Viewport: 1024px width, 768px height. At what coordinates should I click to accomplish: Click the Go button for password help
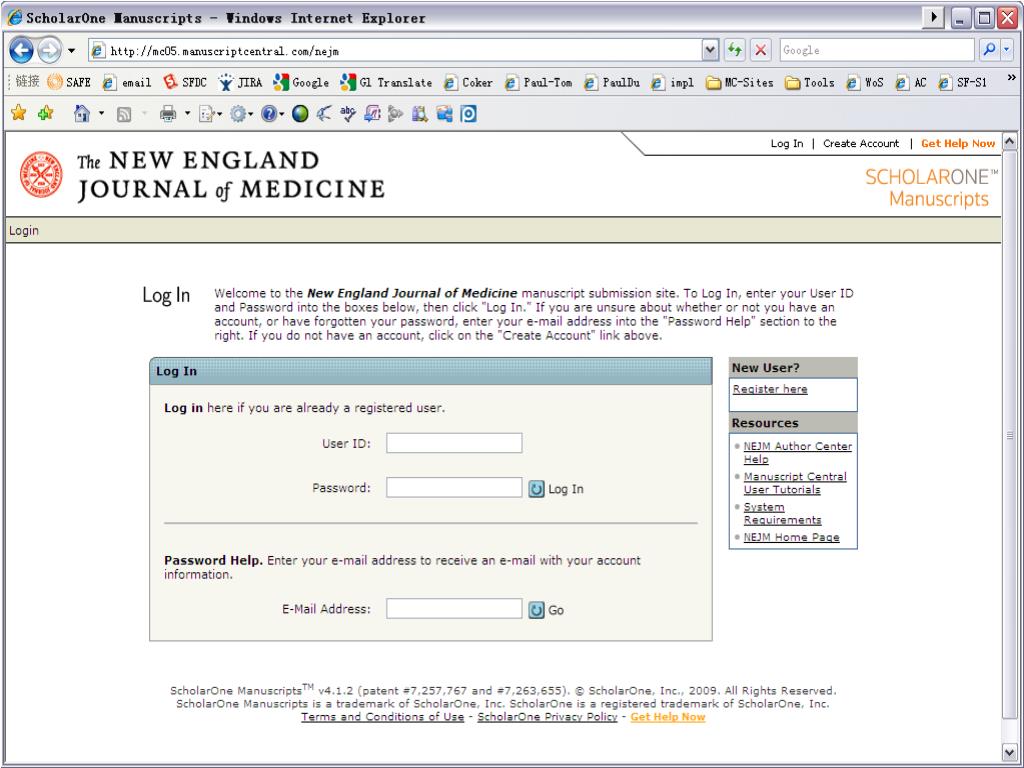point(546,610)
